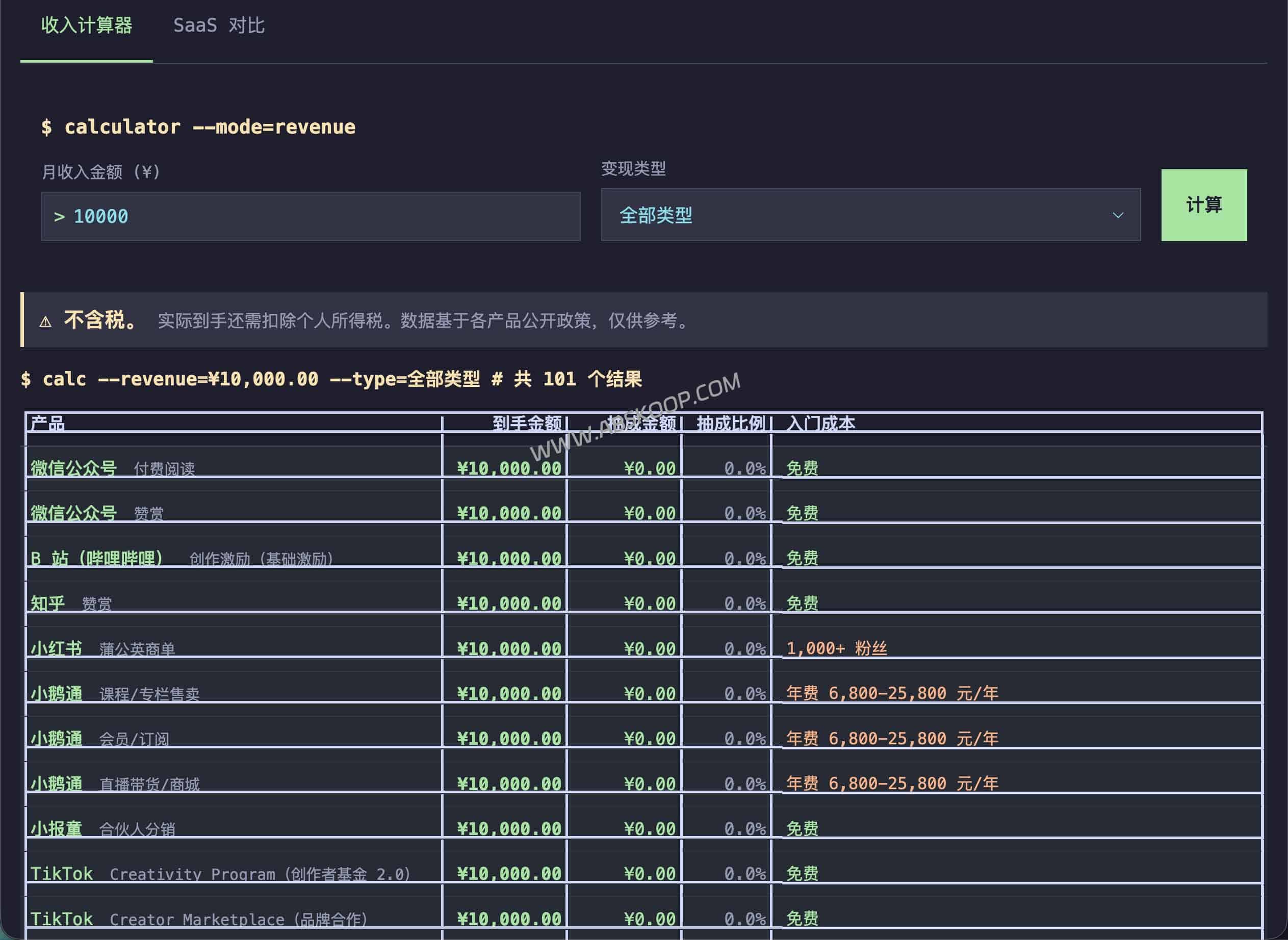Viewport: 1288px width, 940px height.
Task: Click inside the 月收入金额 input field
Action: tap(310, 216)
